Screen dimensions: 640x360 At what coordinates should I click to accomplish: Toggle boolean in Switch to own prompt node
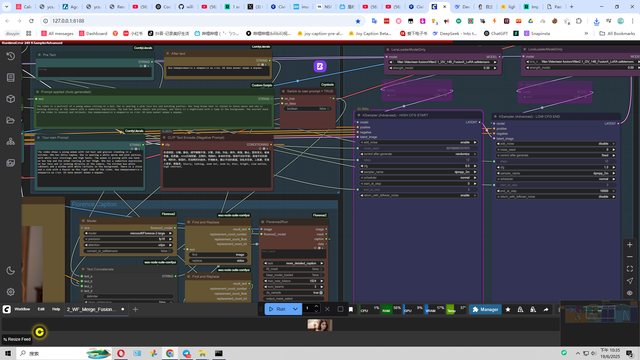pos(308,109)
